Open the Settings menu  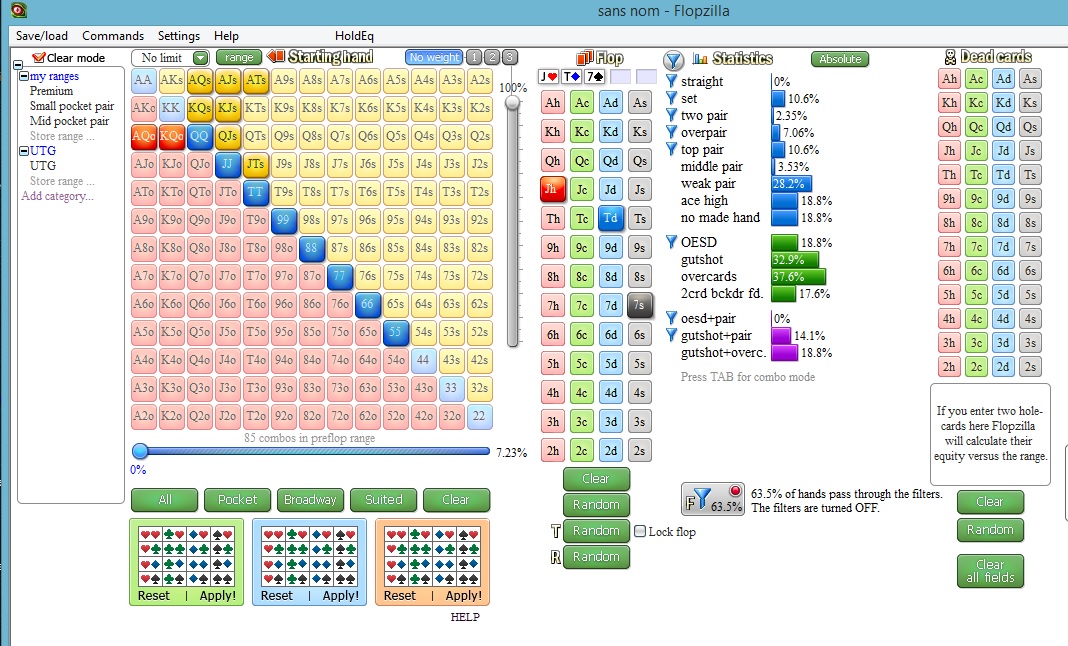pos(178,35)
